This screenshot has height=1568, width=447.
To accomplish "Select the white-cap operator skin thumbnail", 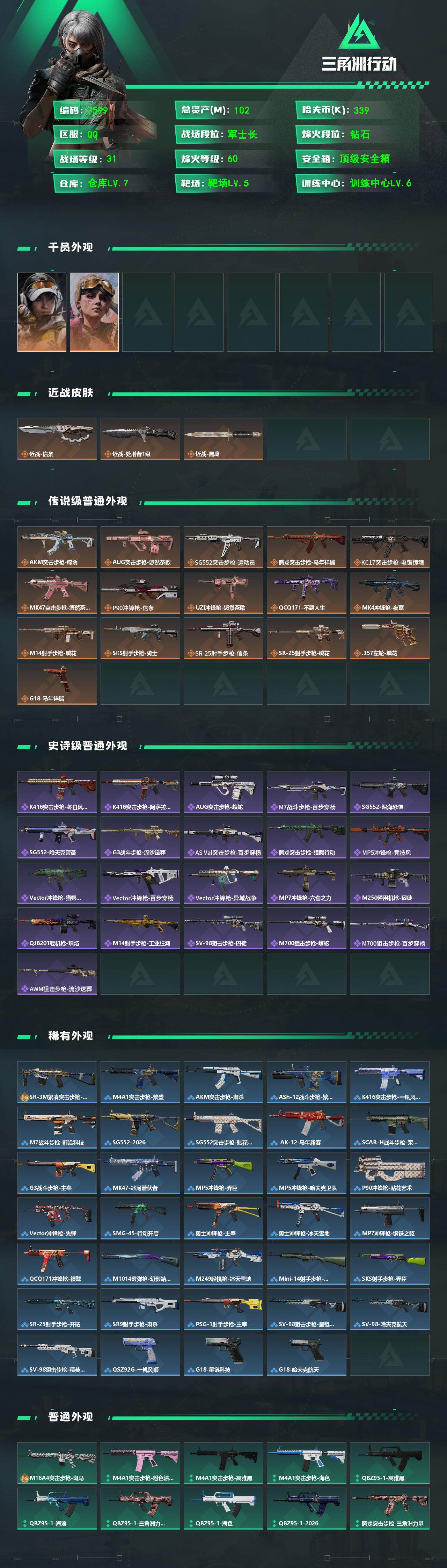I will 42,312.
